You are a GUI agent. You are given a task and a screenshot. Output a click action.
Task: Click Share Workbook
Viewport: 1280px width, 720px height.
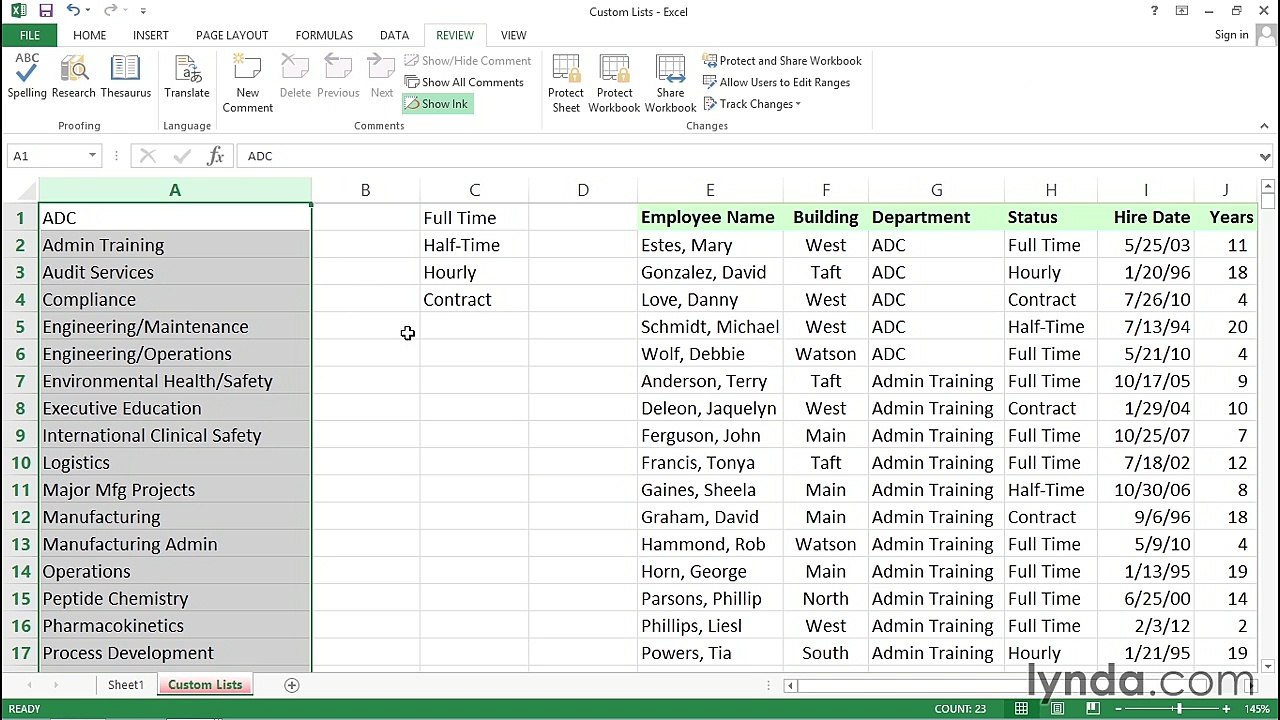[x=670, y=84]
